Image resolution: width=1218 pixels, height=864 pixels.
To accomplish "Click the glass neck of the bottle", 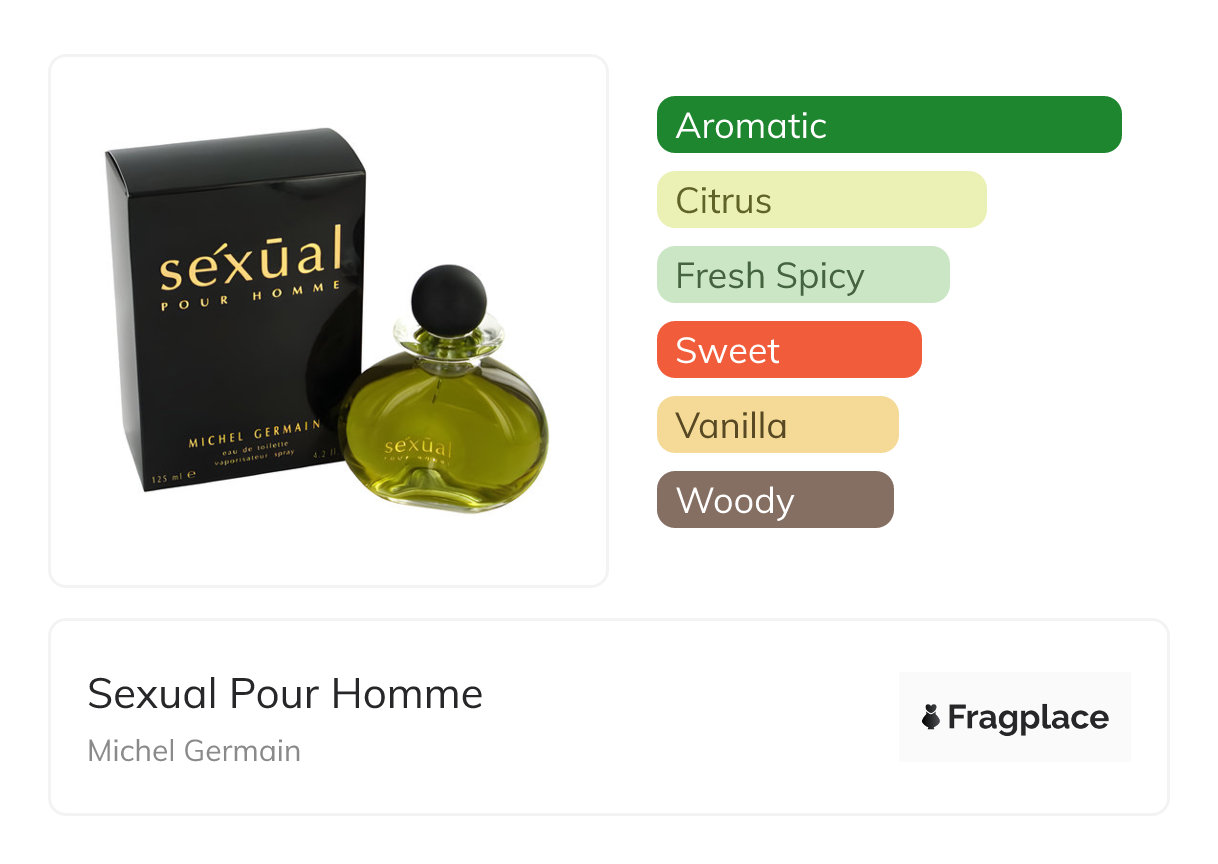I will coord(448,341).
